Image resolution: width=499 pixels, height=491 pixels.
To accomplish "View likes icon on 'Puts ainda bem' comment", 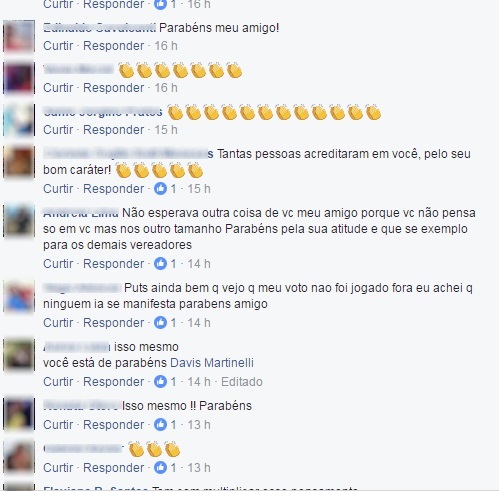I will click(160, 323).
